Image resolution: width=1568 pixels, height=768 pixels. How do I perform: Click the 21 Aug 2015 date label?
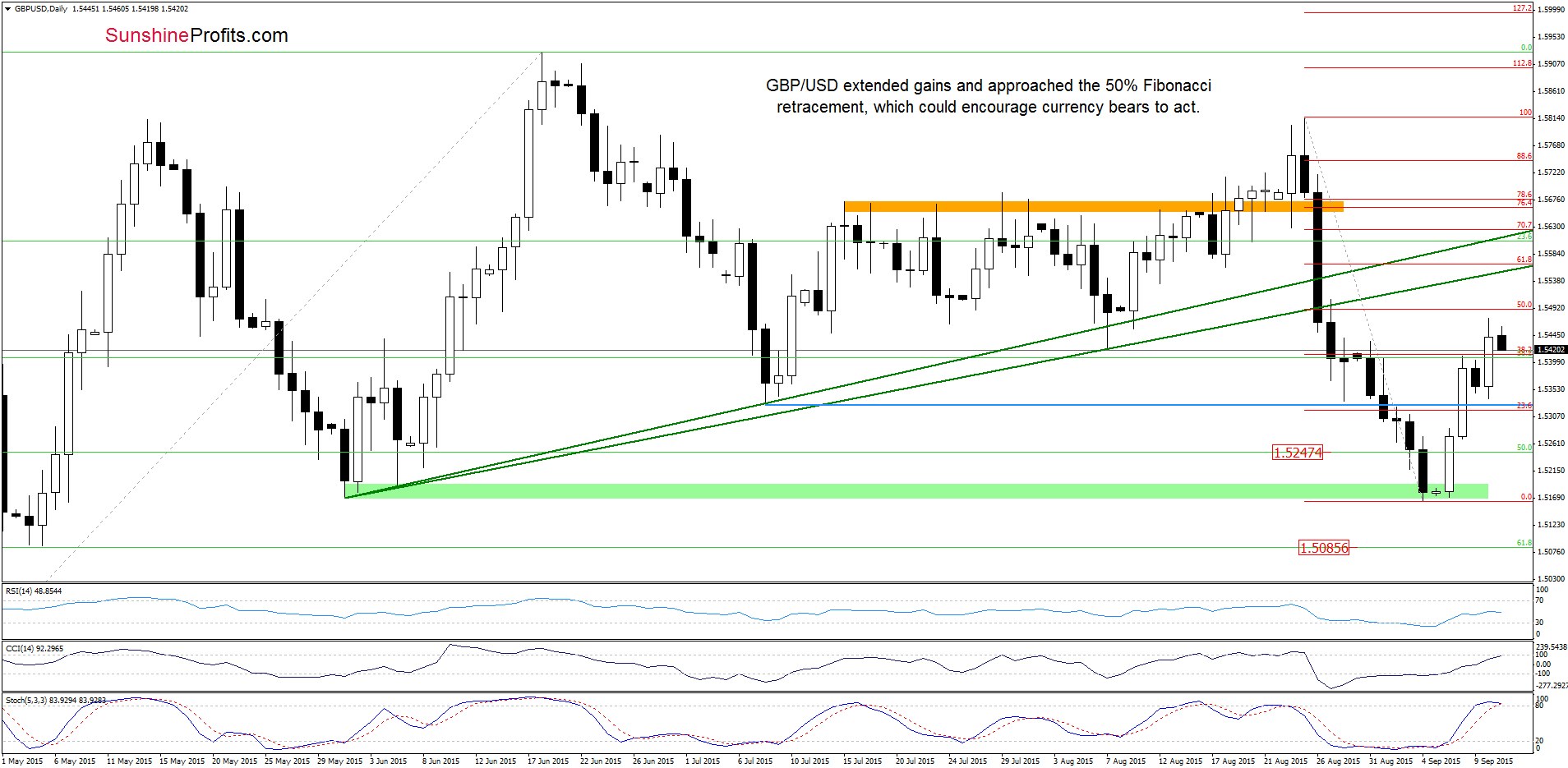tap(1285, 761)
